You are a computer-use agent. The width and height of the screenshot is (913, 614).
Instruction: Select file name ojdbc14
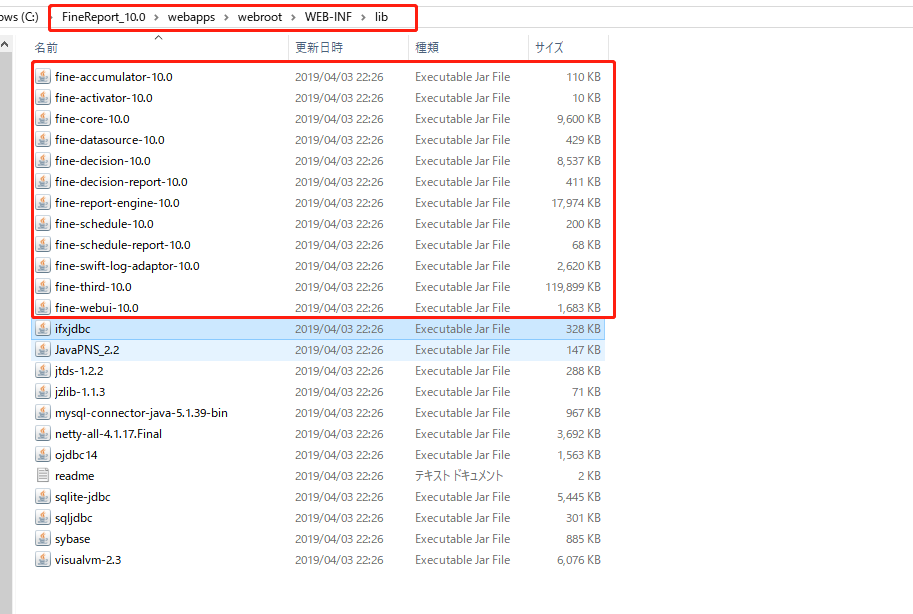pos(76,455)
